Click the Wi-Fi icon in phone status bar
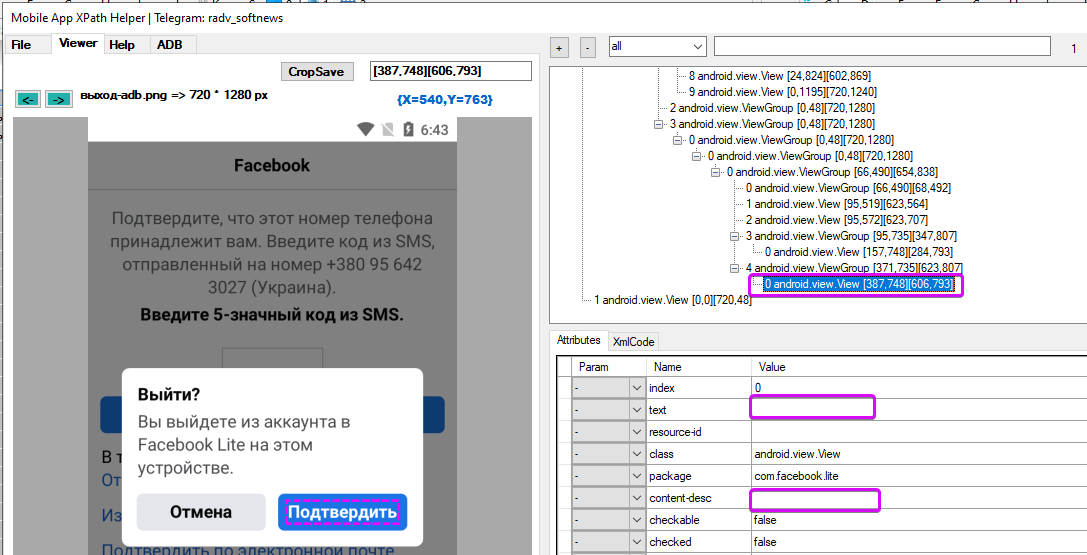This screenshot has height=555, width=1087. [365, 130]
